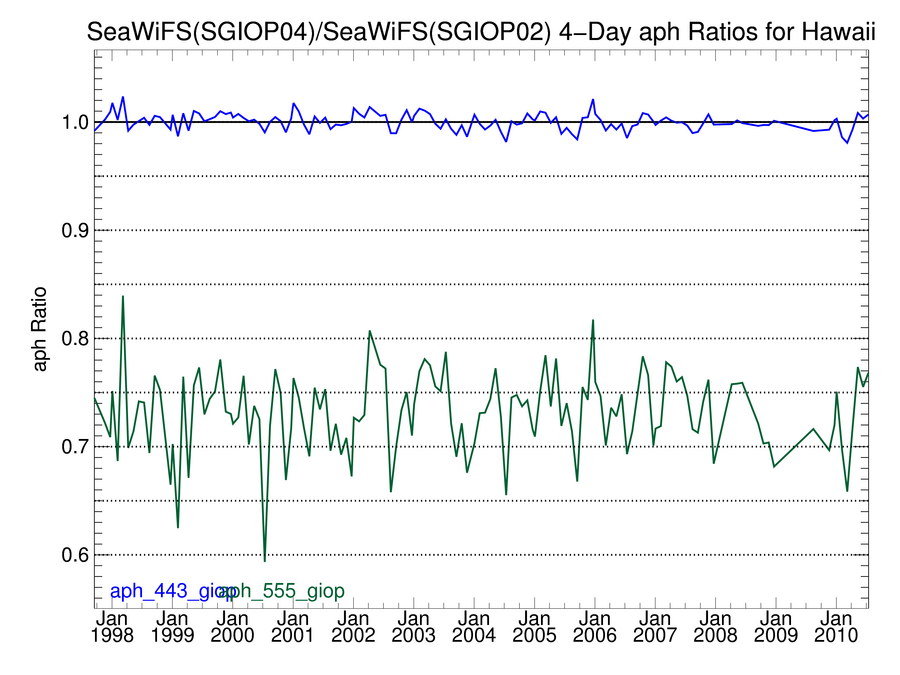900x675 pixels.
Task: Select the 0.7 y-axis tick label
Action: (76, 447)
